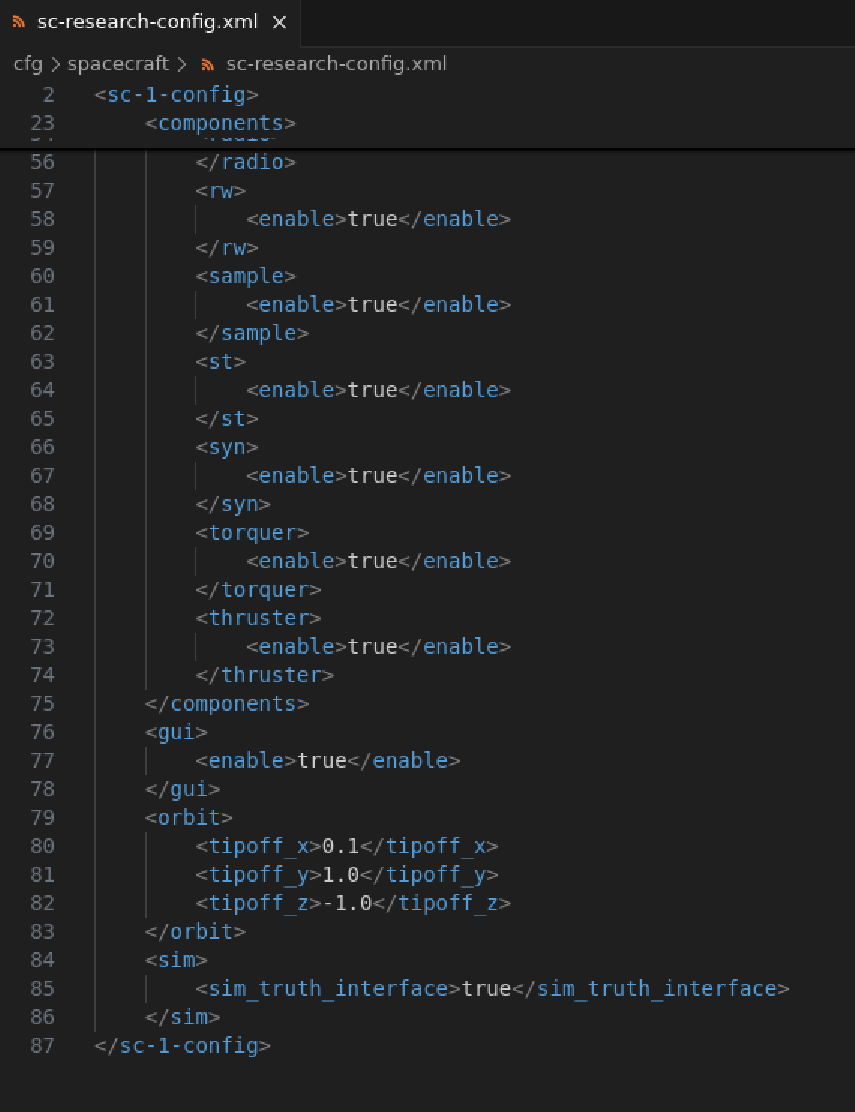Click the opening sample tag
The height and width of the screenshot is (1112, 855).
(x=245, y=276)
